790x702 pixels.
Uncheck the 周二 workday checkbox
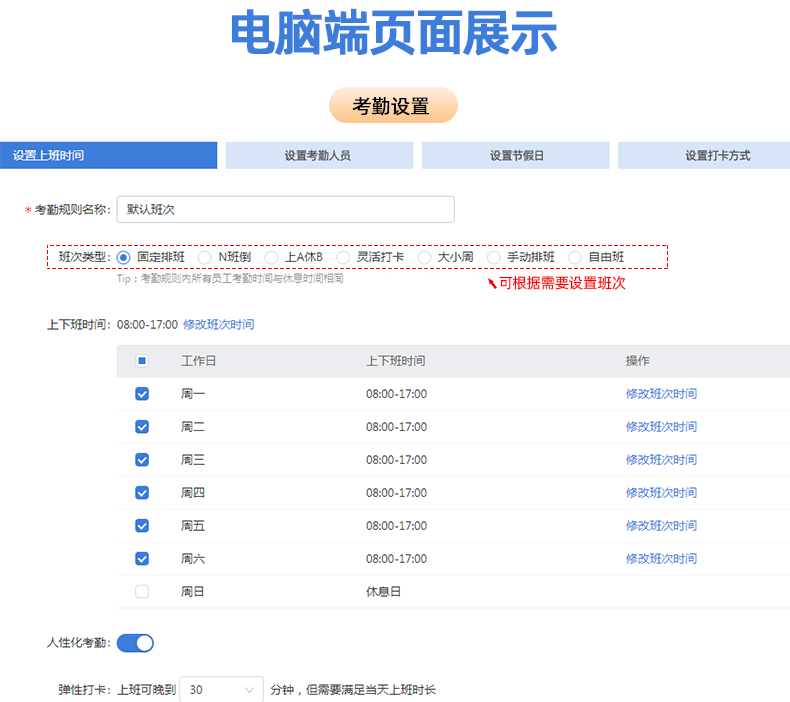[x=142, y=427]
